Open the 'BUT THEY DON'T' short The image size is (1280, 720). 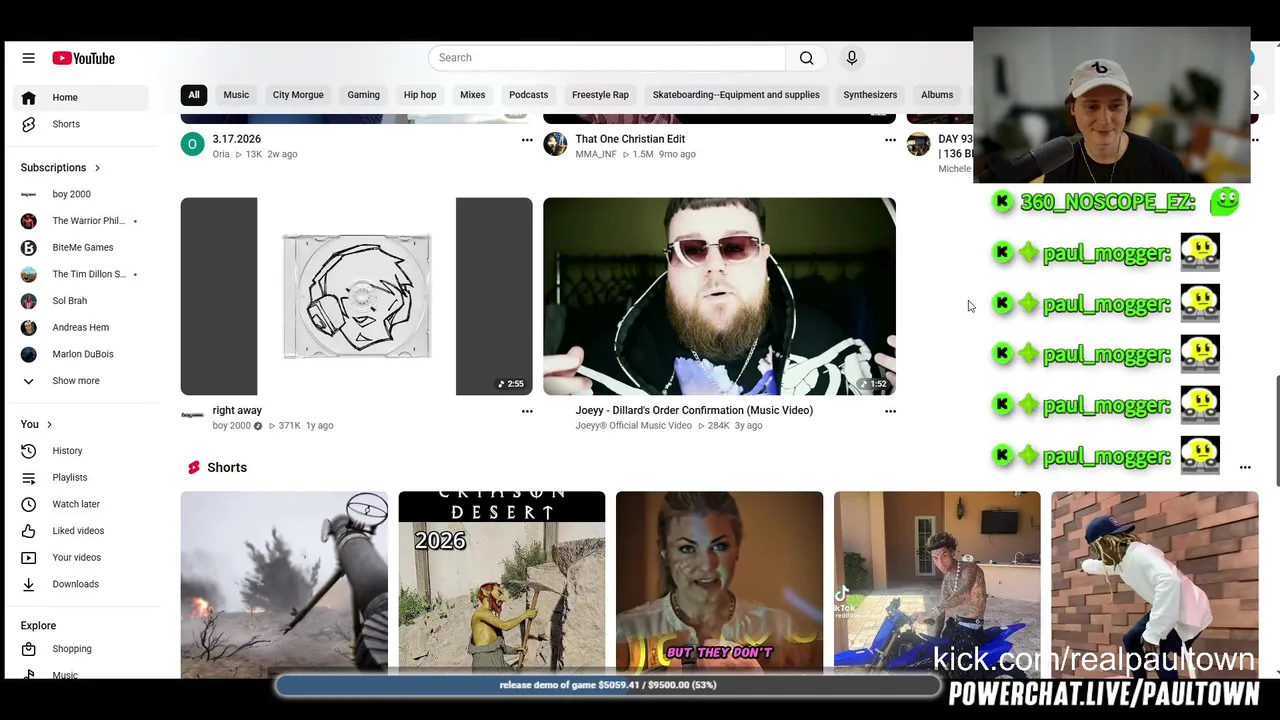tap(719, 583)
